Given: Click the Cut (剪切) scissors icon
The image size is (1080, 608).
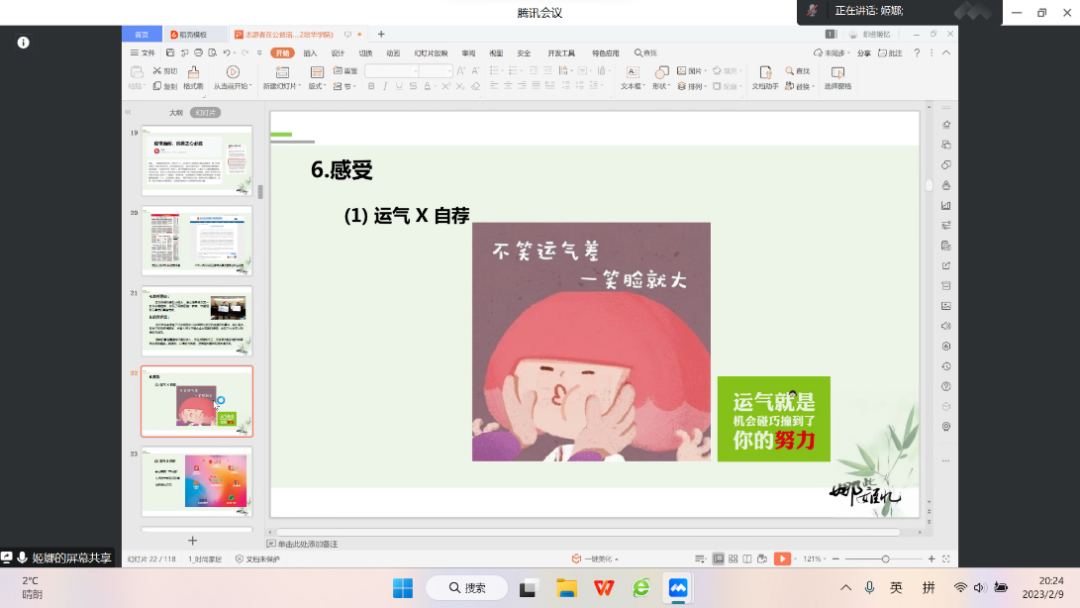Looking at the screenshot, I should point(158,71).
